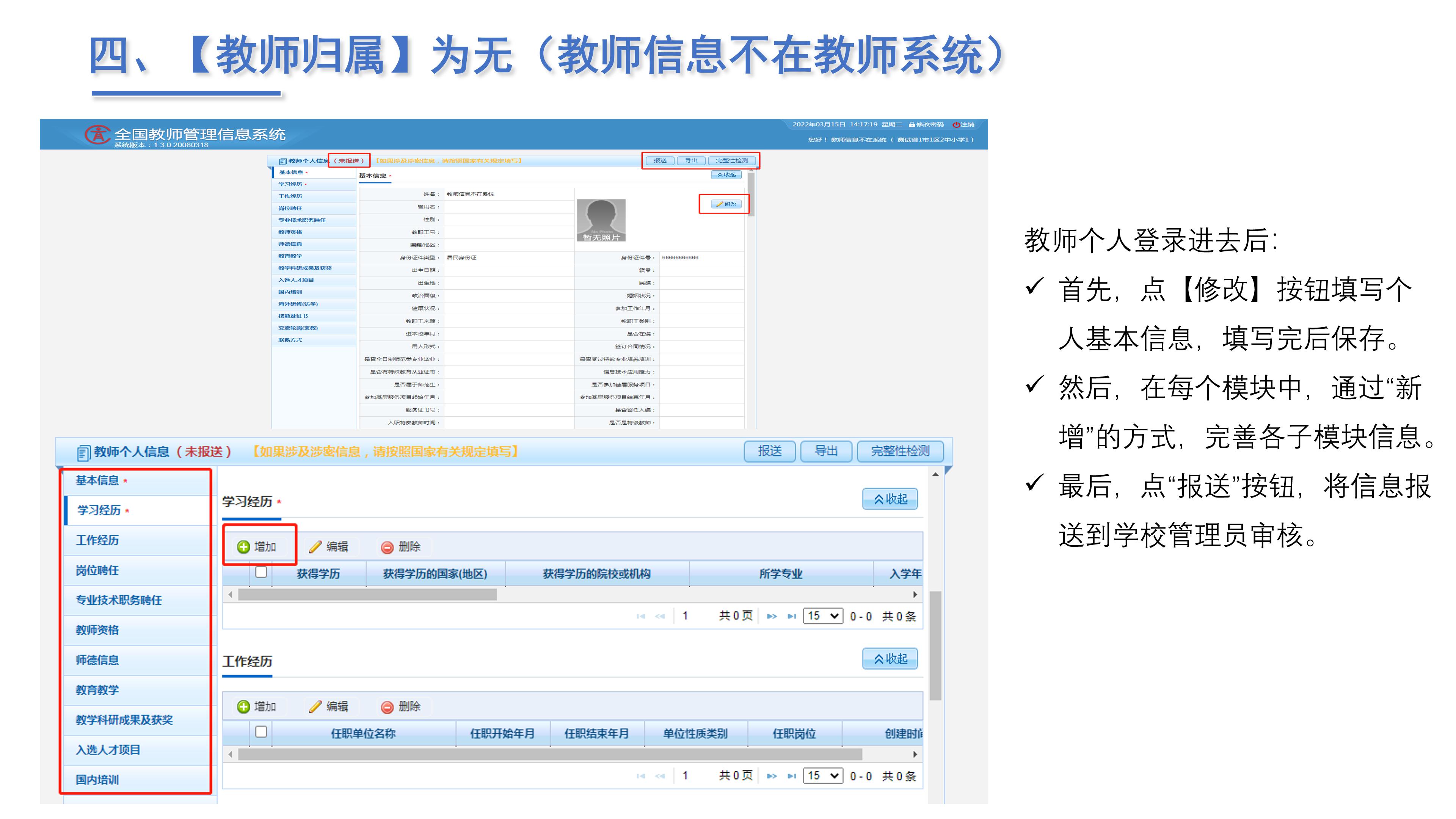This screenshot has height=819, width=1456.
Task: Click the pencil 编辑 icon under 学习经历
Action: pos(315,546)
